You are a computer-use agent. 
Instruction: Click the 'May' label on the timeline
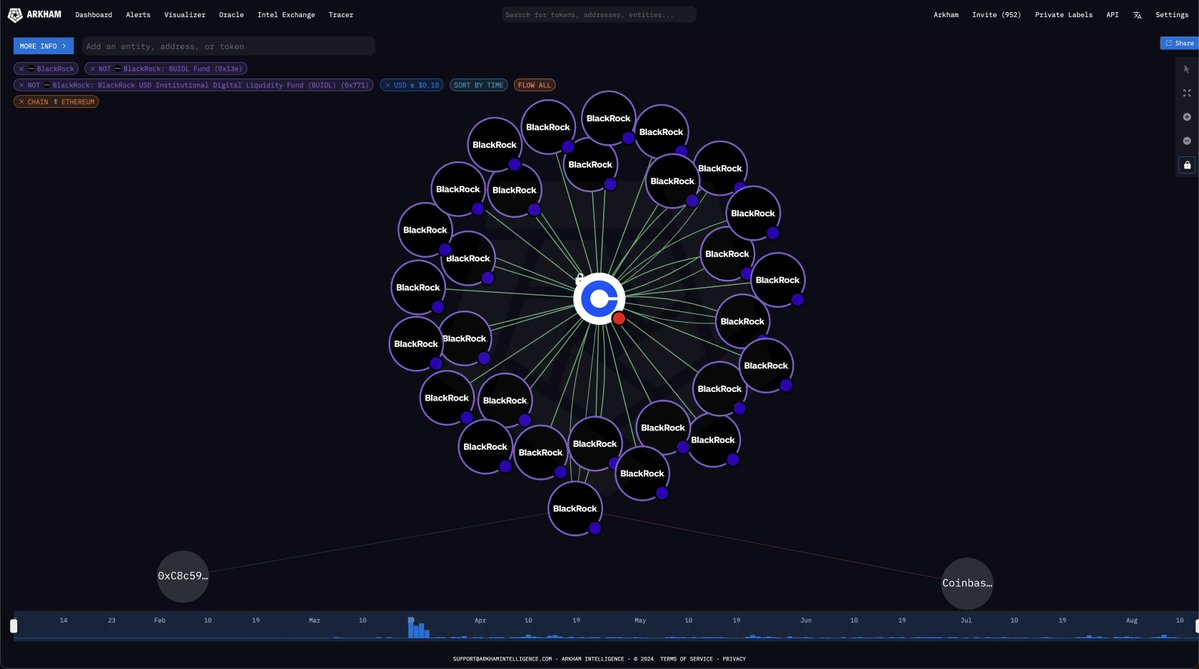tap(640, 621)
